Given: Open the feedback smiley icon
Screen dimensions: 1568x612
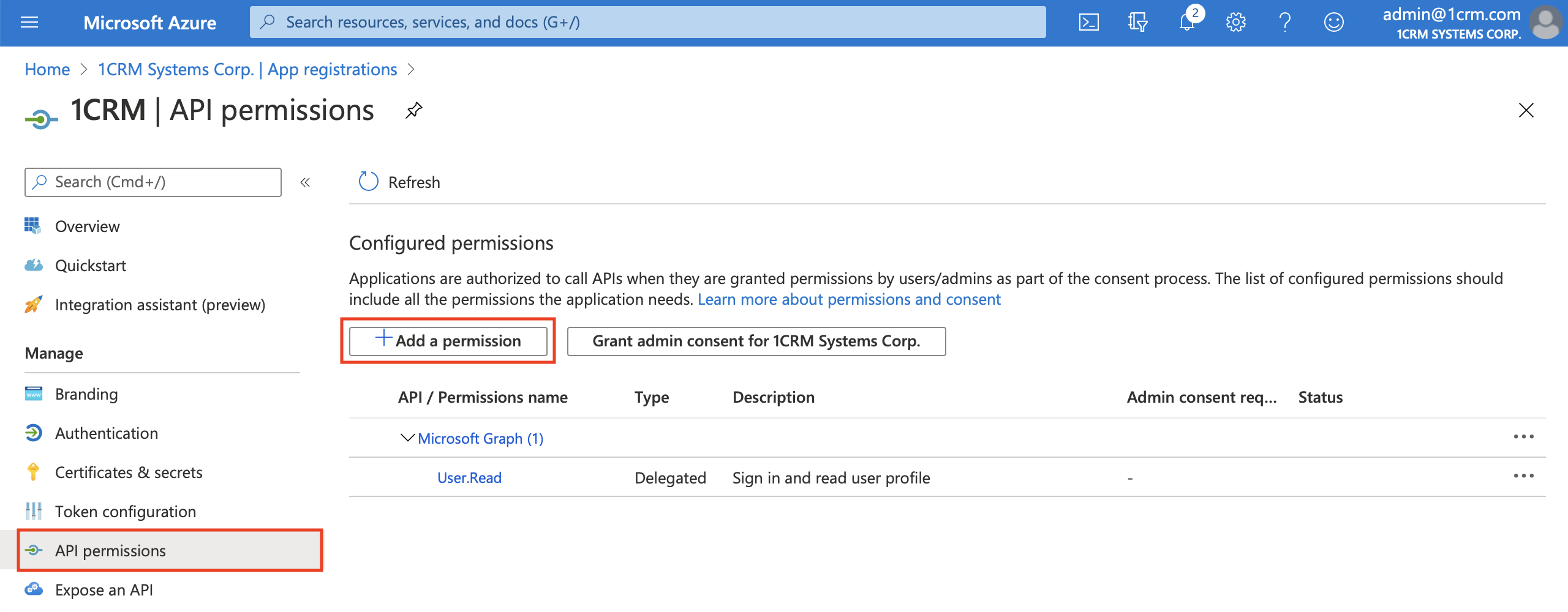Looking at the screenshot, I should pyautogui.click(x=1333, y=23).
